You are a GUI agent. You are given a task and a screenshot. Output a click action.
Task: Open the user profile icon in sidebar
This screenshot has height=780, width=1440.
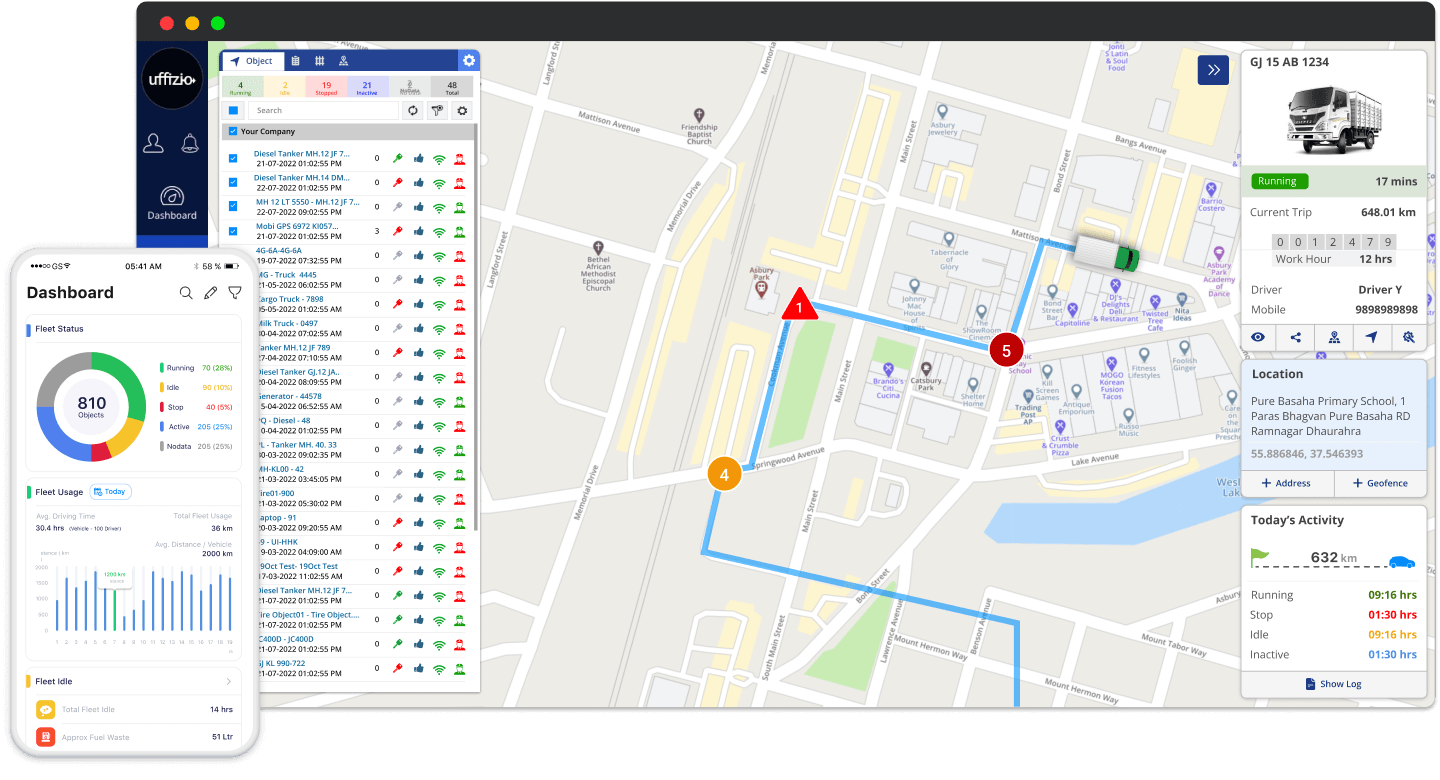coord(153,143)
